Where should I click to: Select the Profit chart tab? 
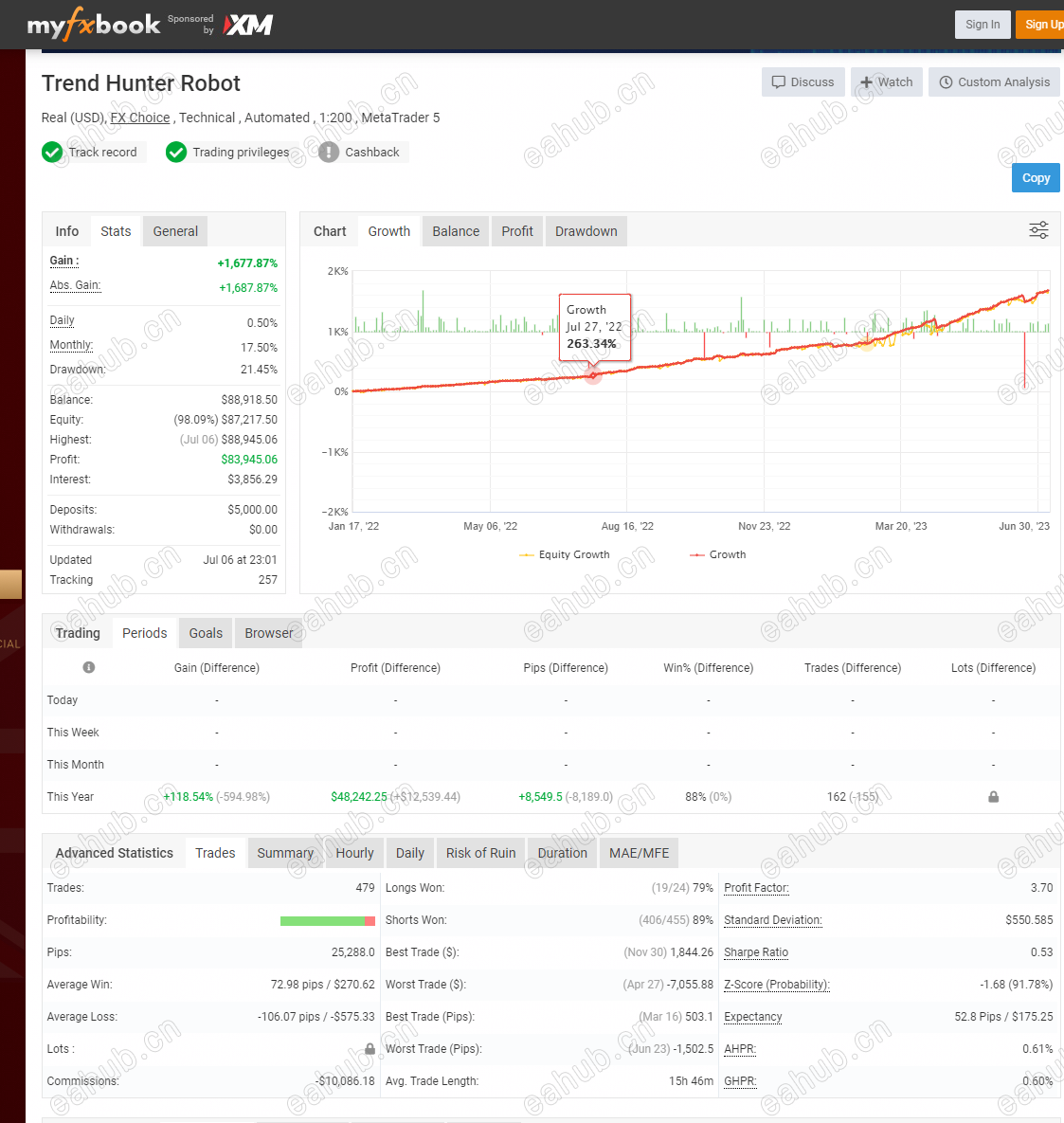[x=517, y=231]
